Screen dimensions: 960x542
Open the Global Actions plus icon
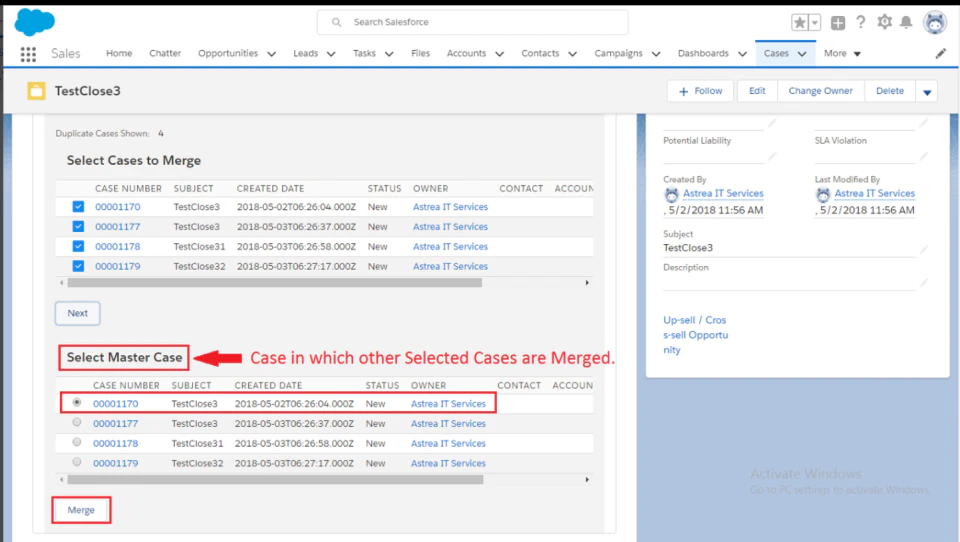tap(838, 23)
